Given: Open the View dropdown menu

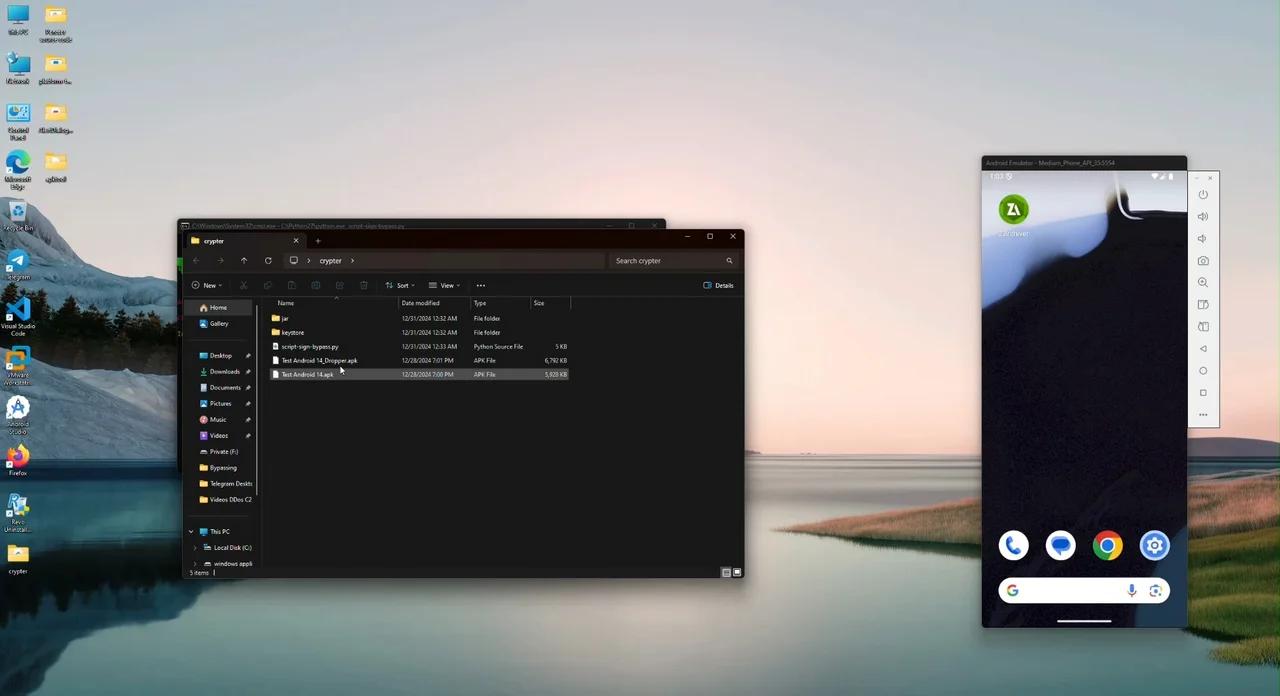Looking at the screenshot, I should [444, 285].
